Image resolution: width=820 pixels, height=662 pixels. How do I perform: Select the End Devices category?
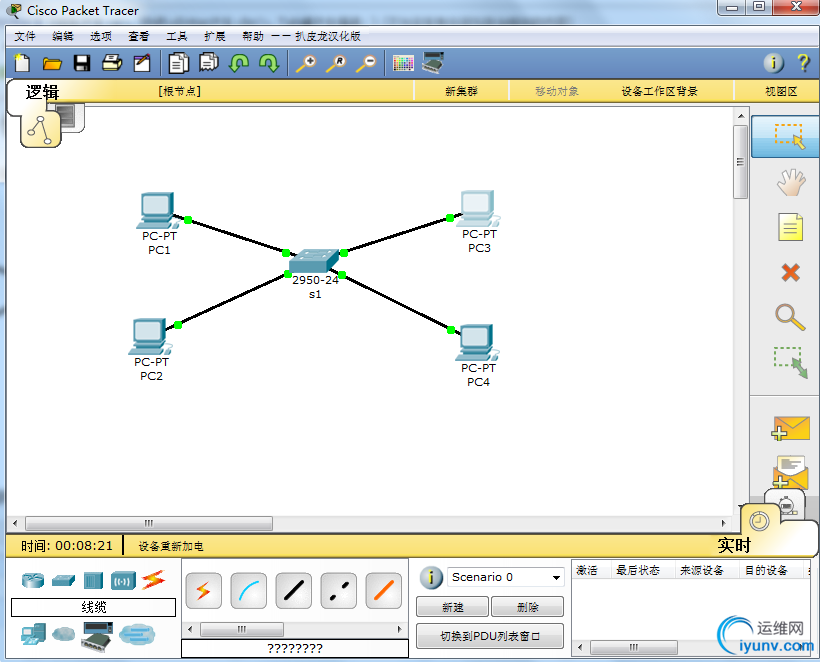(33, 634)
